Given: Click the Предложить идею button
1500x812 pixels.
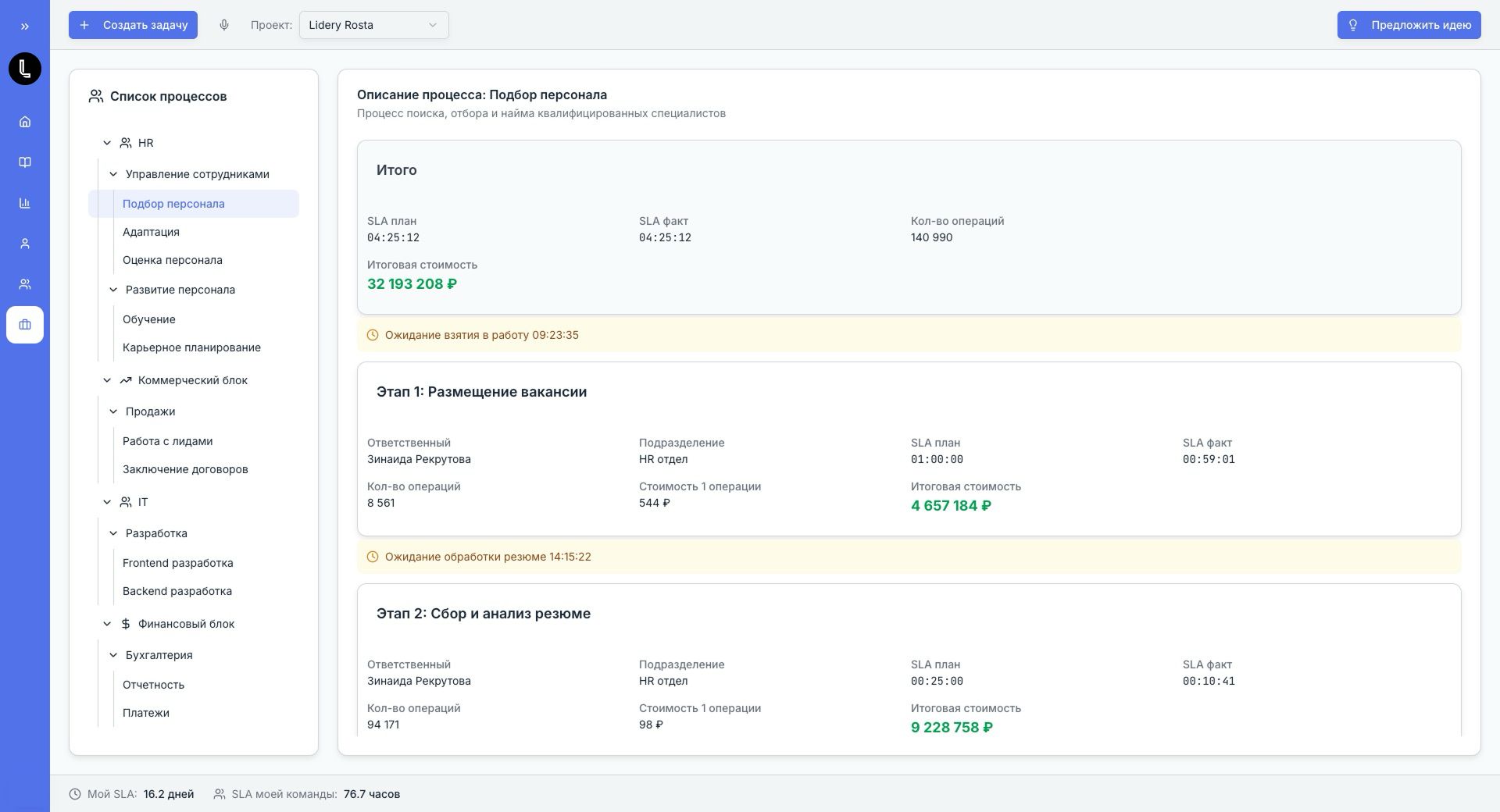Looking at the screenshot, I should (1409, 25).
